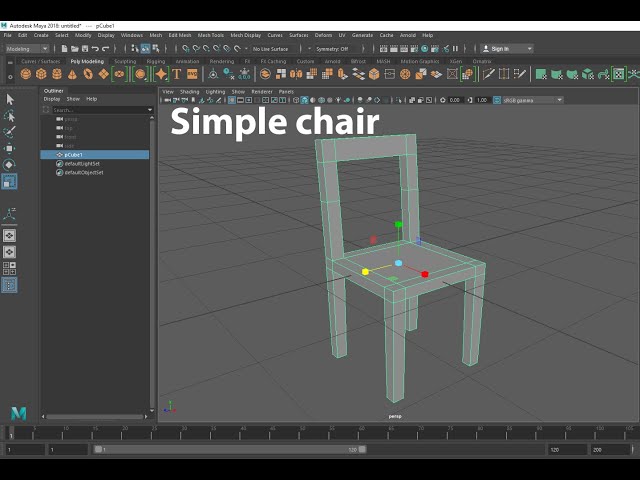Create a polygon cube from the shelf

tap(41, 74)
